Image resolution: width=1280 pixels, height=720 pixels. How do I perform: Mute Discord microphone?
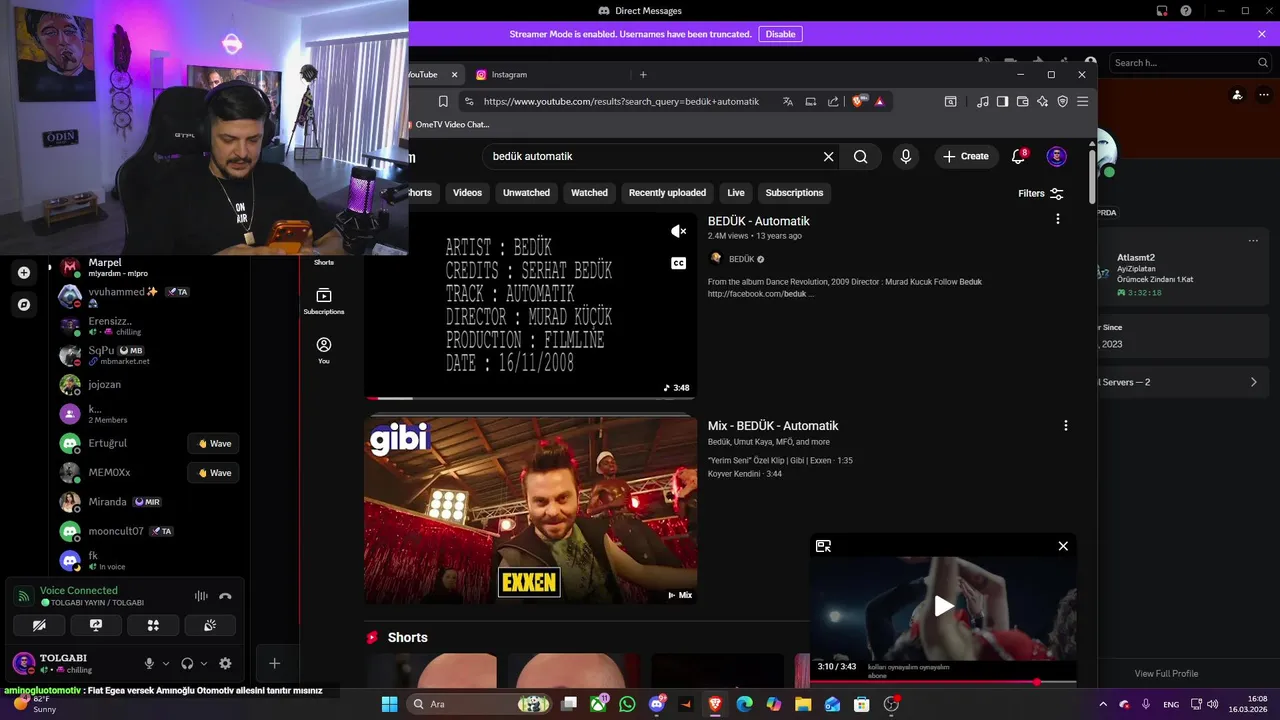[149, 663]
